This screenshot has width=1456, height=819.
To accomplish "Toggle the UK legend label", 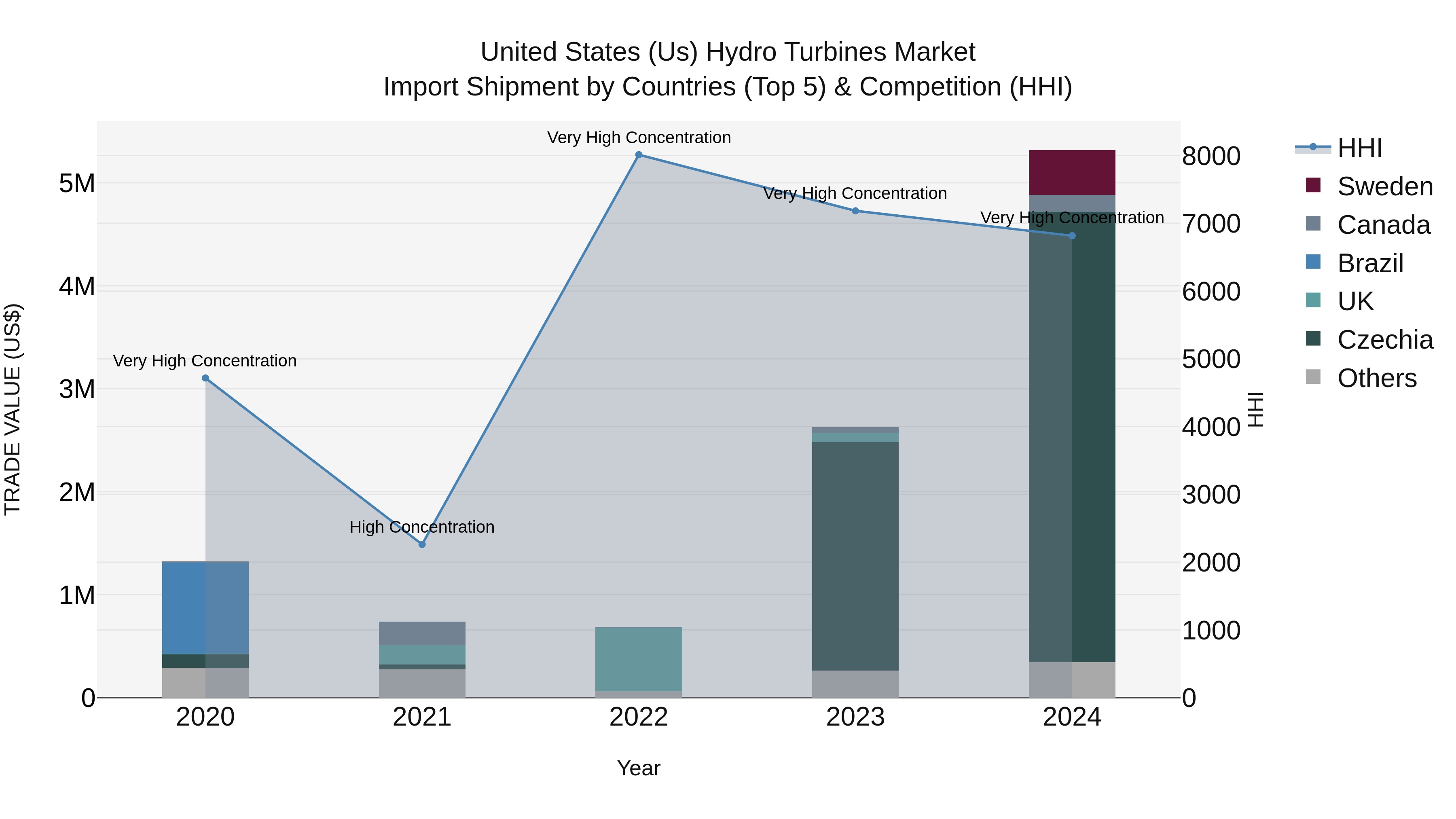I will pyautogui.click(x=1355, y=301).
